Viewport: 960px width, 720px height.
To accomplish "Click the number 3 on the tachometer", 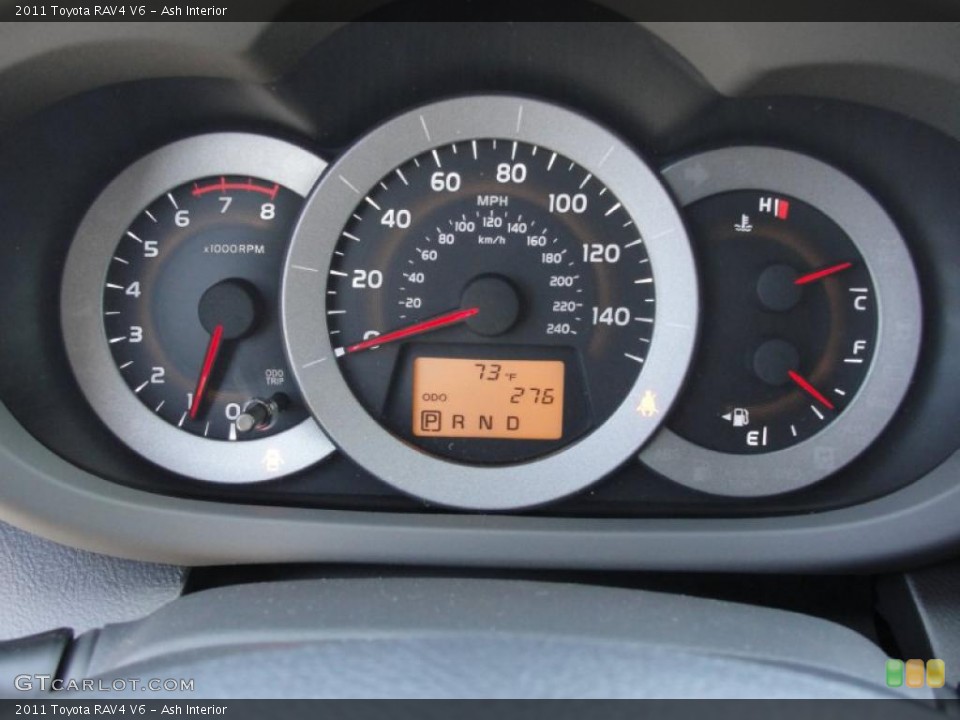I will [x=136, y=334].
